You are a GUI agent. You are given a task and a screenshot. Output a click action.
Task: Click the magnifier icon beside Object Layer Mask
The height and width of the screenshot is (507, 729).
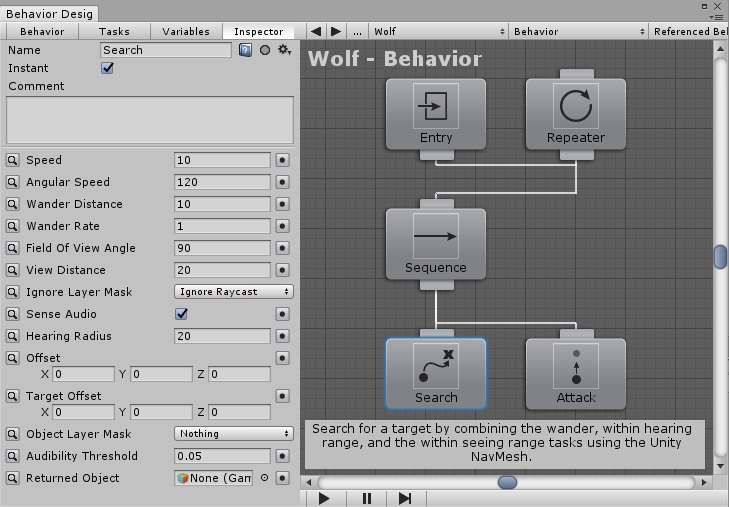13,434
